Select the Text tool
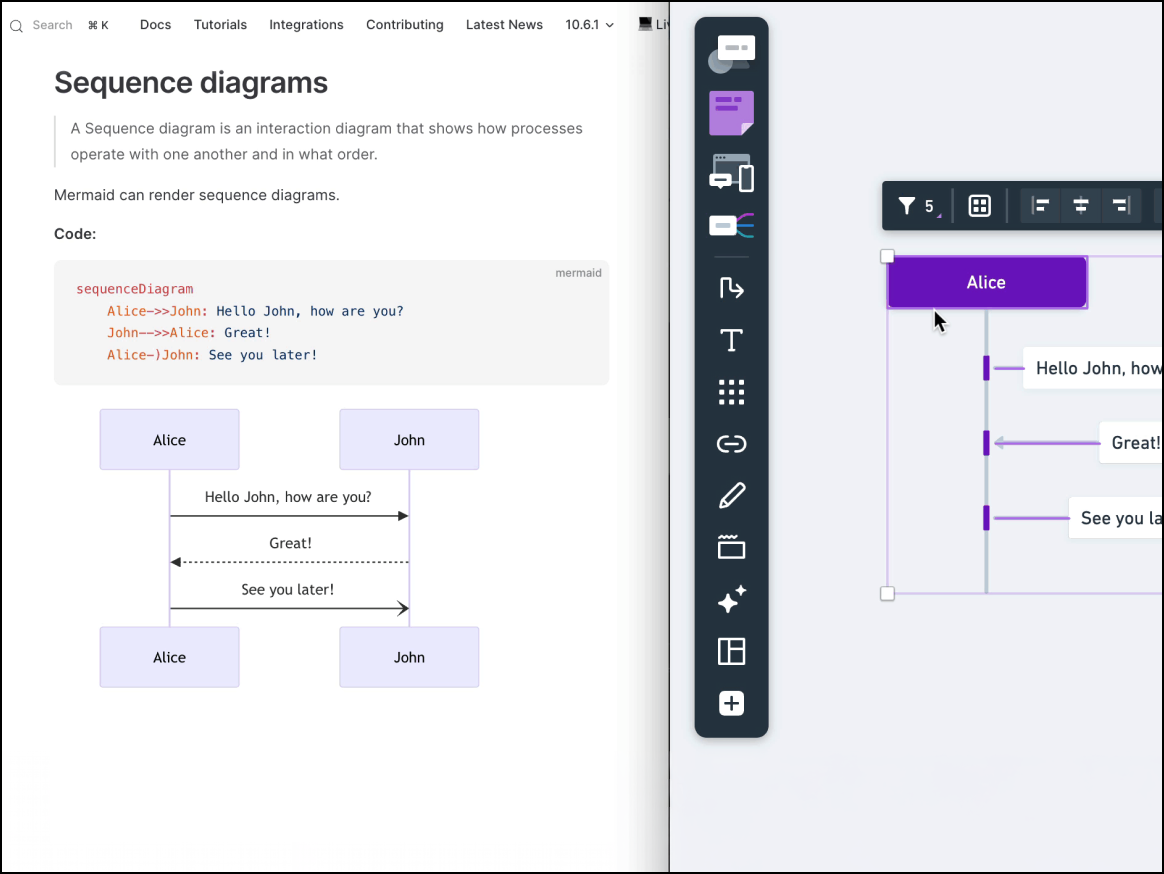This screenshot has width=1164, height=874. click(x=731, y=340)
